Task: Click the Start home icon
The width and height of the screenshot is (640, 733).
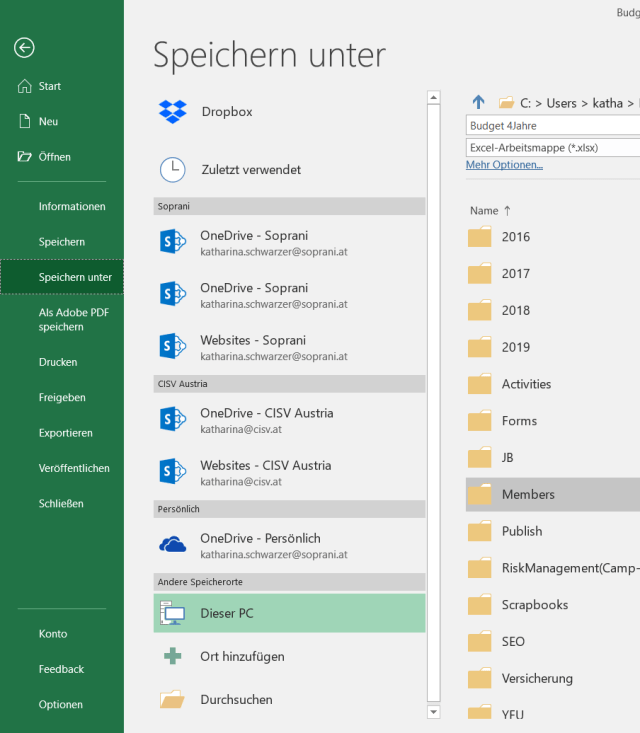Action: click(x=24, y=86)
